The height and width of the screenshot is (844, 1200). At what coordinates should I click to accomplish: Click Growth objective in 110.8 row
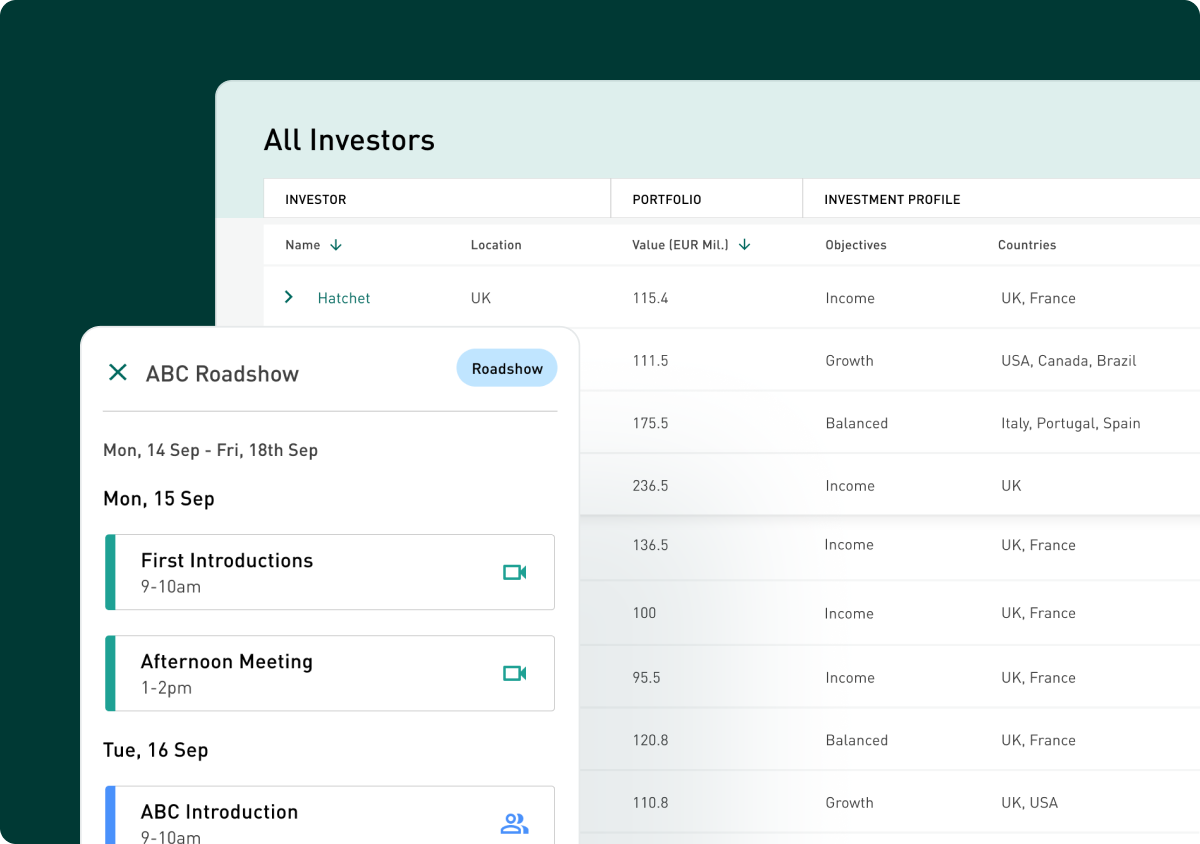pyautogui.click(x=849, y=802)
